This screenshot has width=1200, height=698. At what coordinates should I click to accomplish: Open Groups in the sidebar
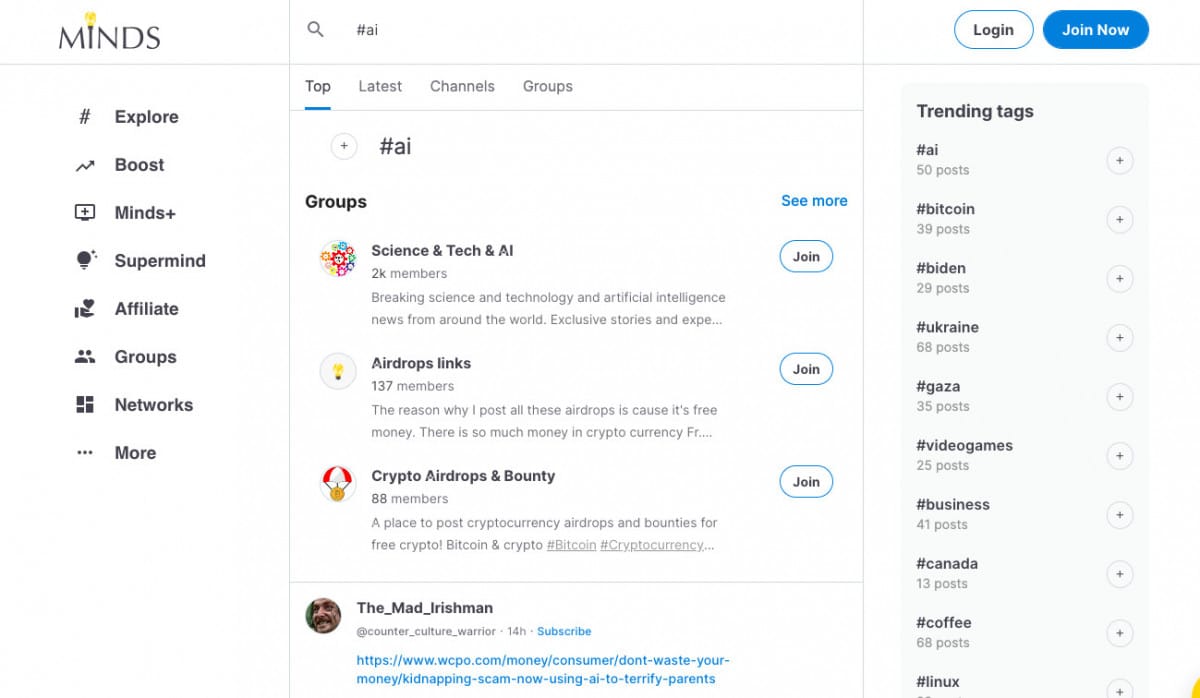(145, 357)
